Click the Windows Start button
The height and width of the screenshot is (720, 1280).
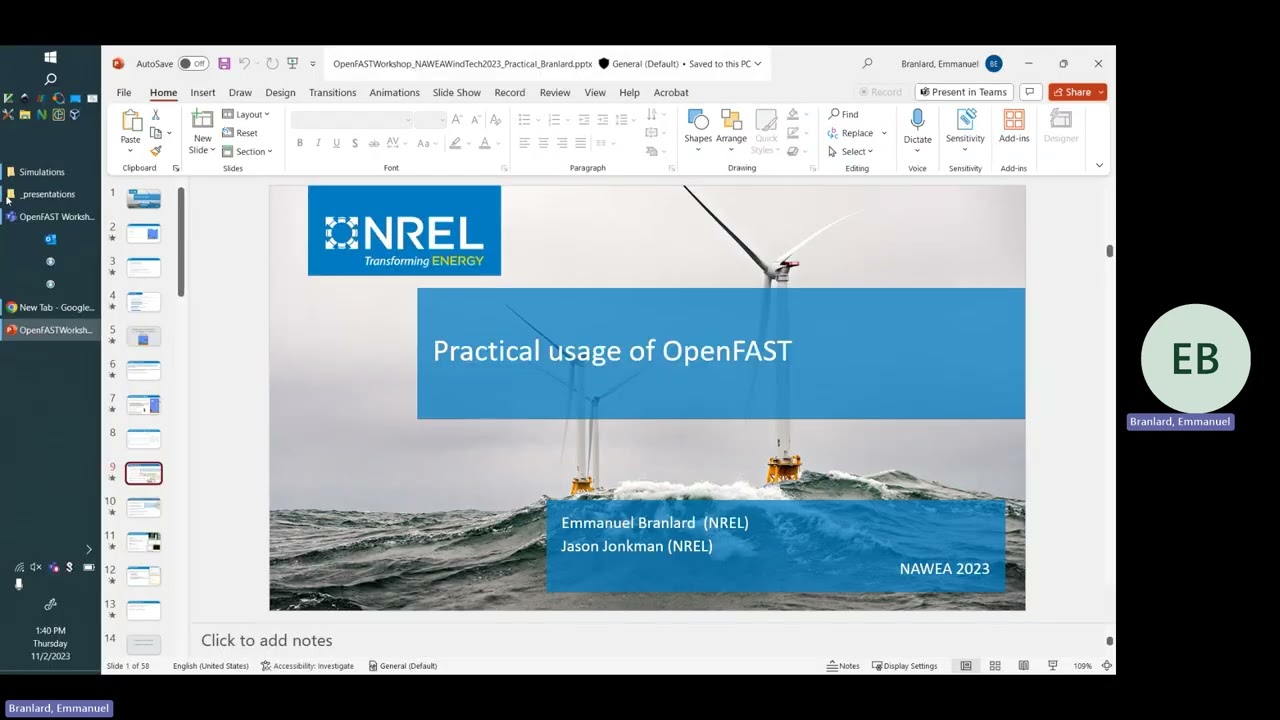[50, 57]
